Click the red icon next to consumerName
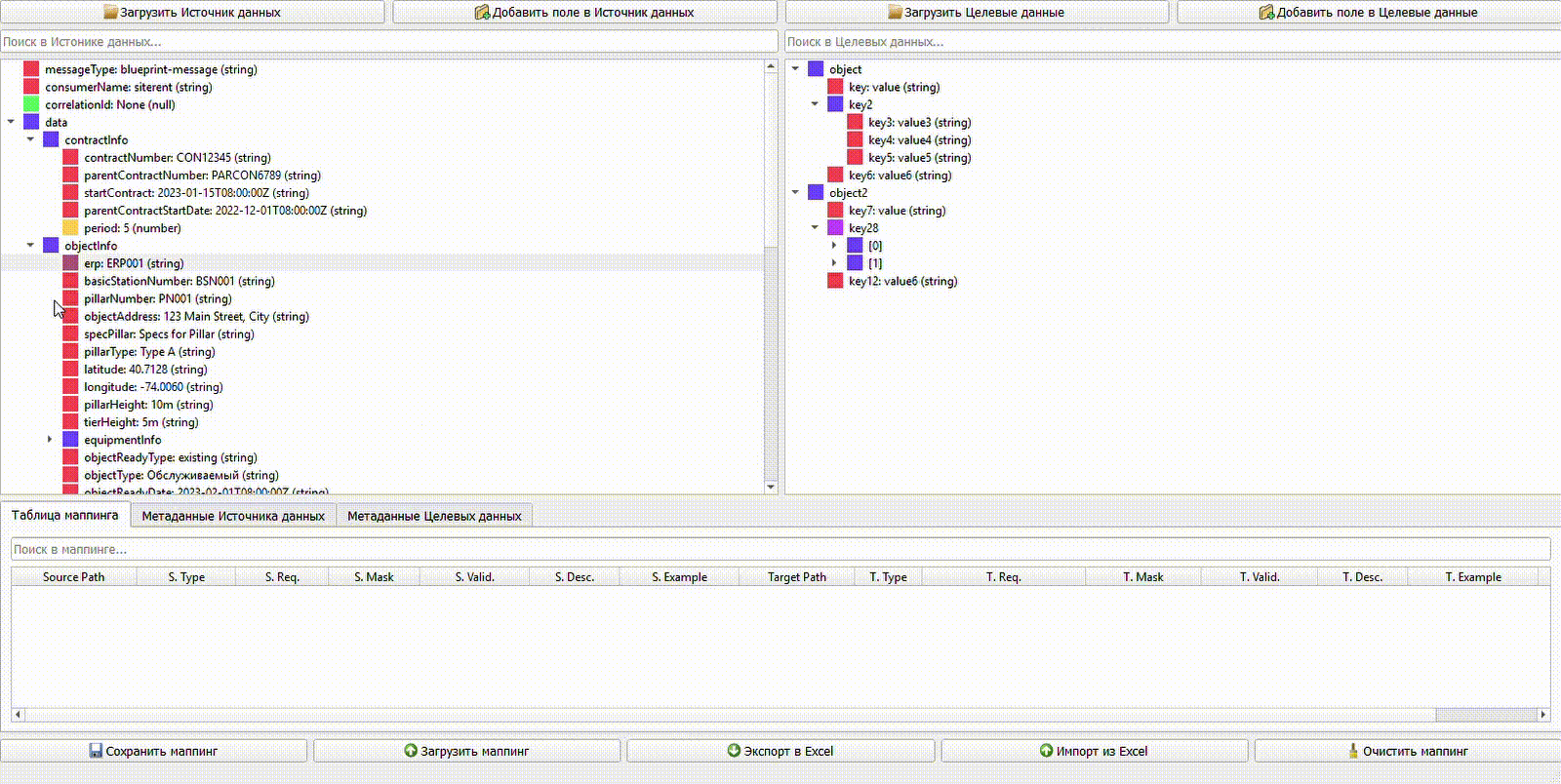1561x784 pixels. tap(31, 87)
